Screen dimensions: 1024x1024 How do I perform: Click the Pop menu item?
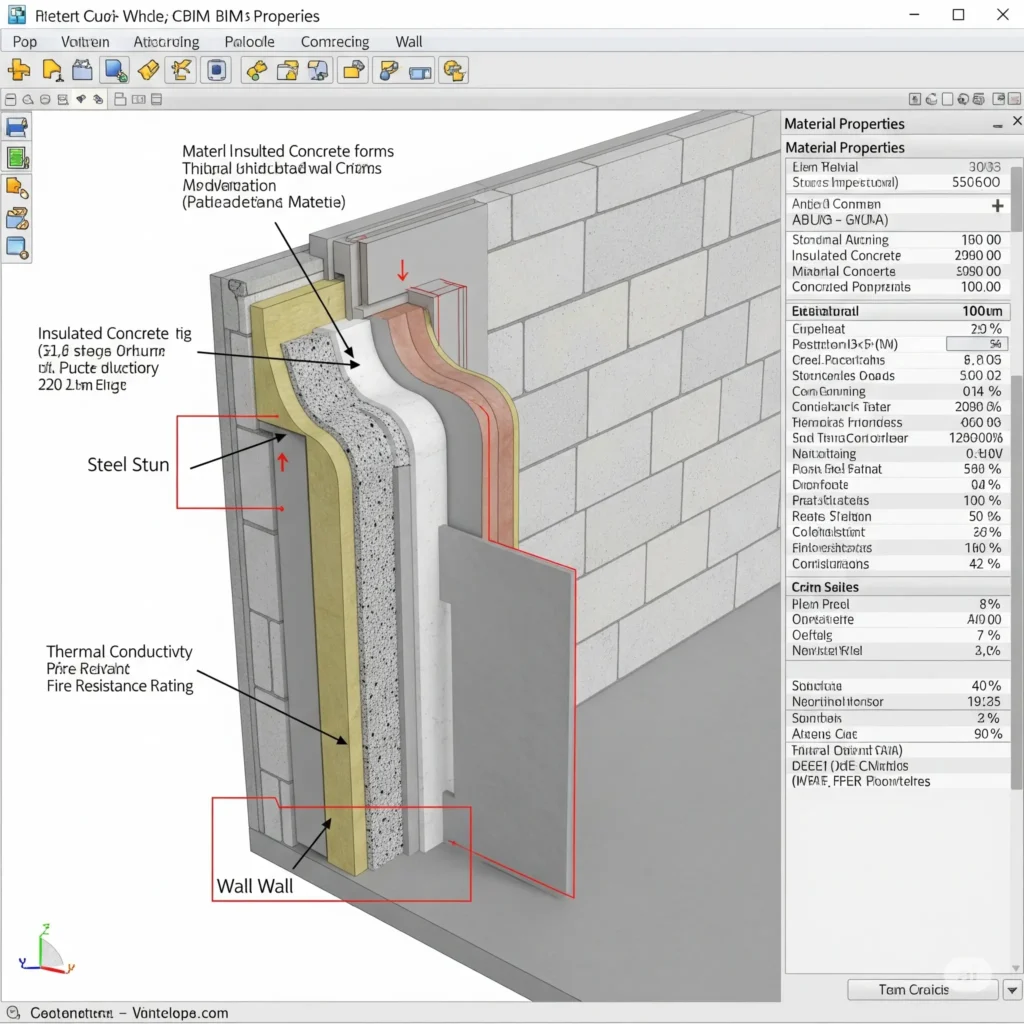point(24,42)
